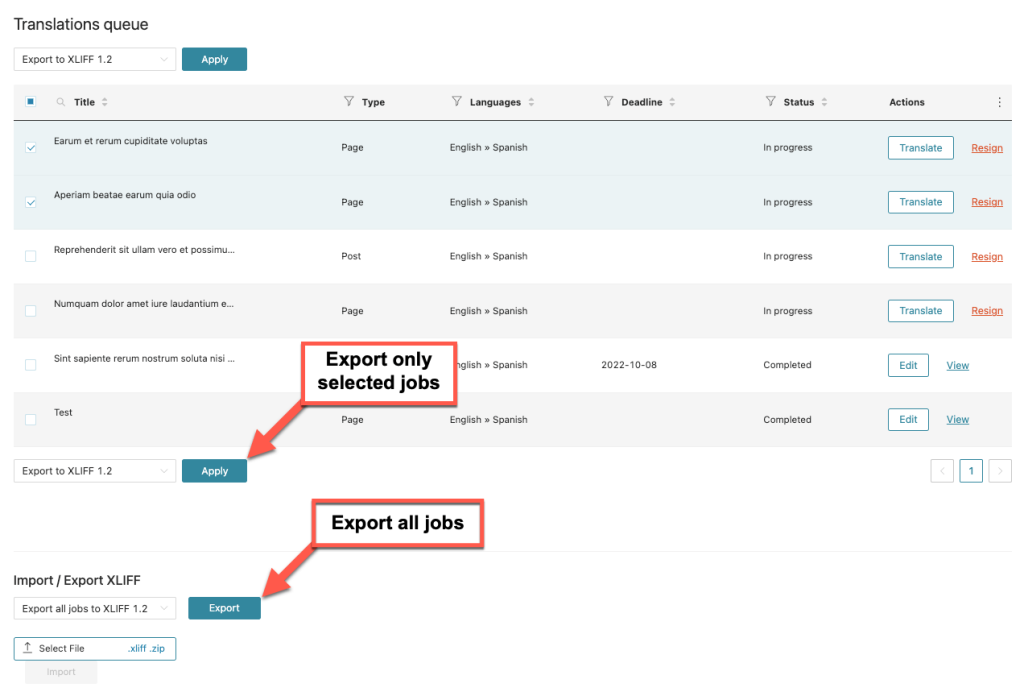
Task: Toggle the select-all checkbox in the header
Action: 30,101
